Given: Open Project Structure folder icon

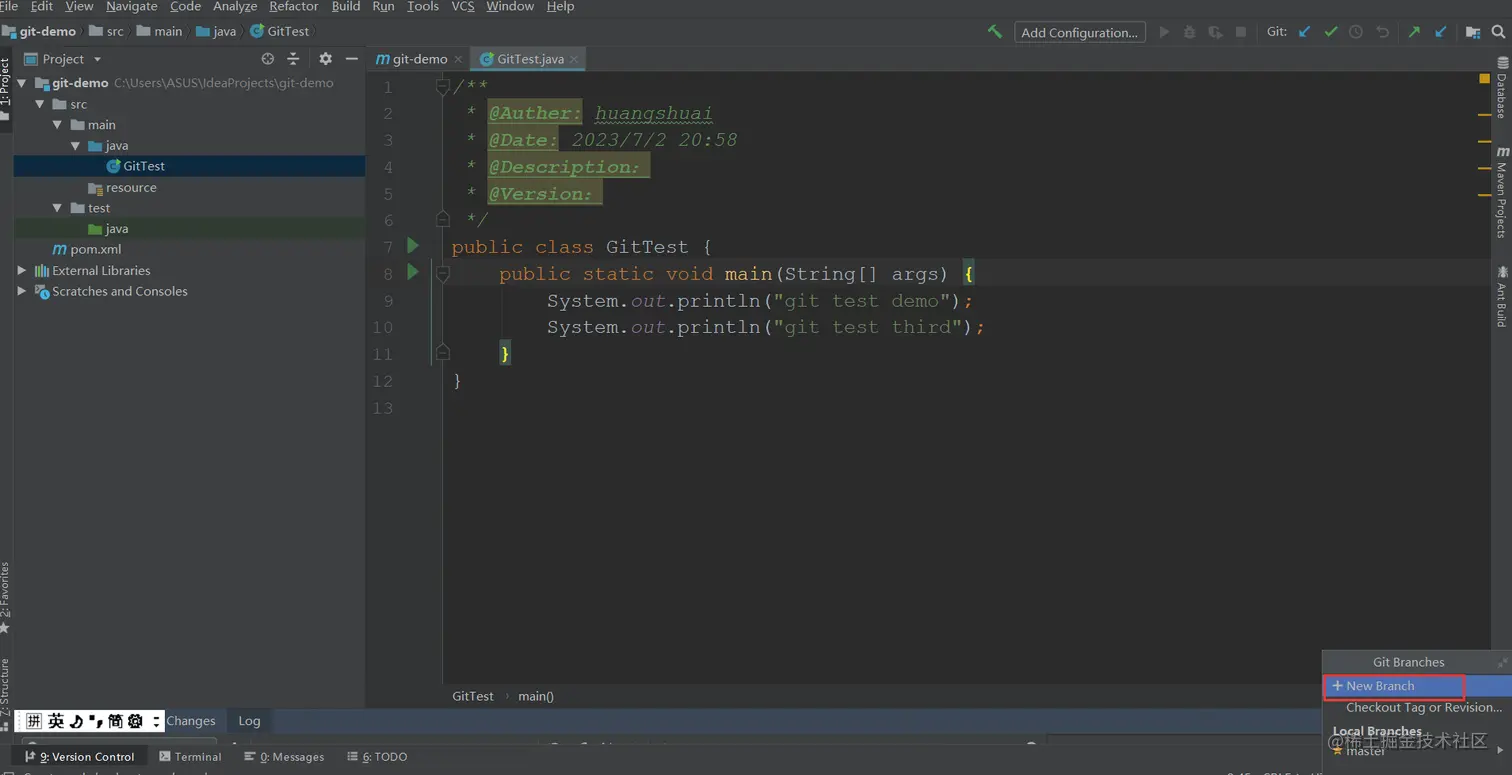Looking at the screenshot, I should pos(1473,32).
